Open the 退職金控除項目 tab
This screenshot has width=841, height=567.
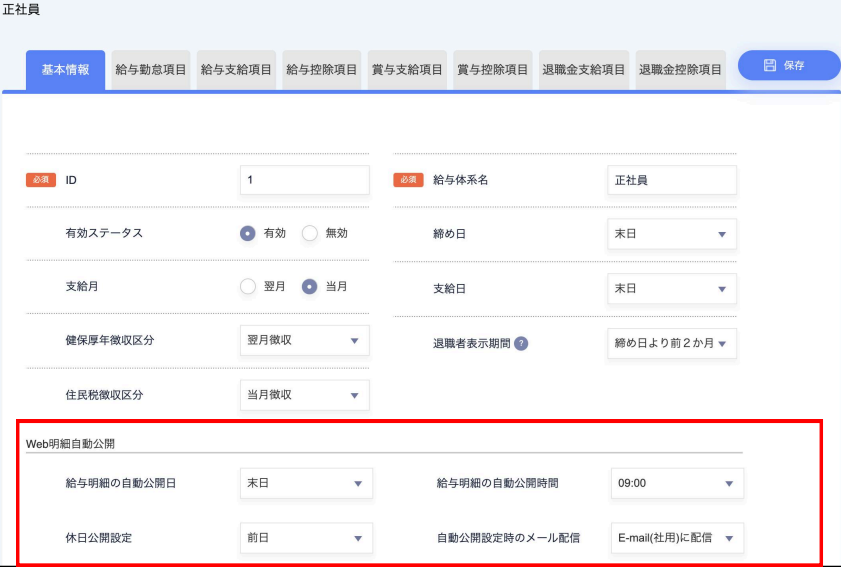tap(680, 70)
